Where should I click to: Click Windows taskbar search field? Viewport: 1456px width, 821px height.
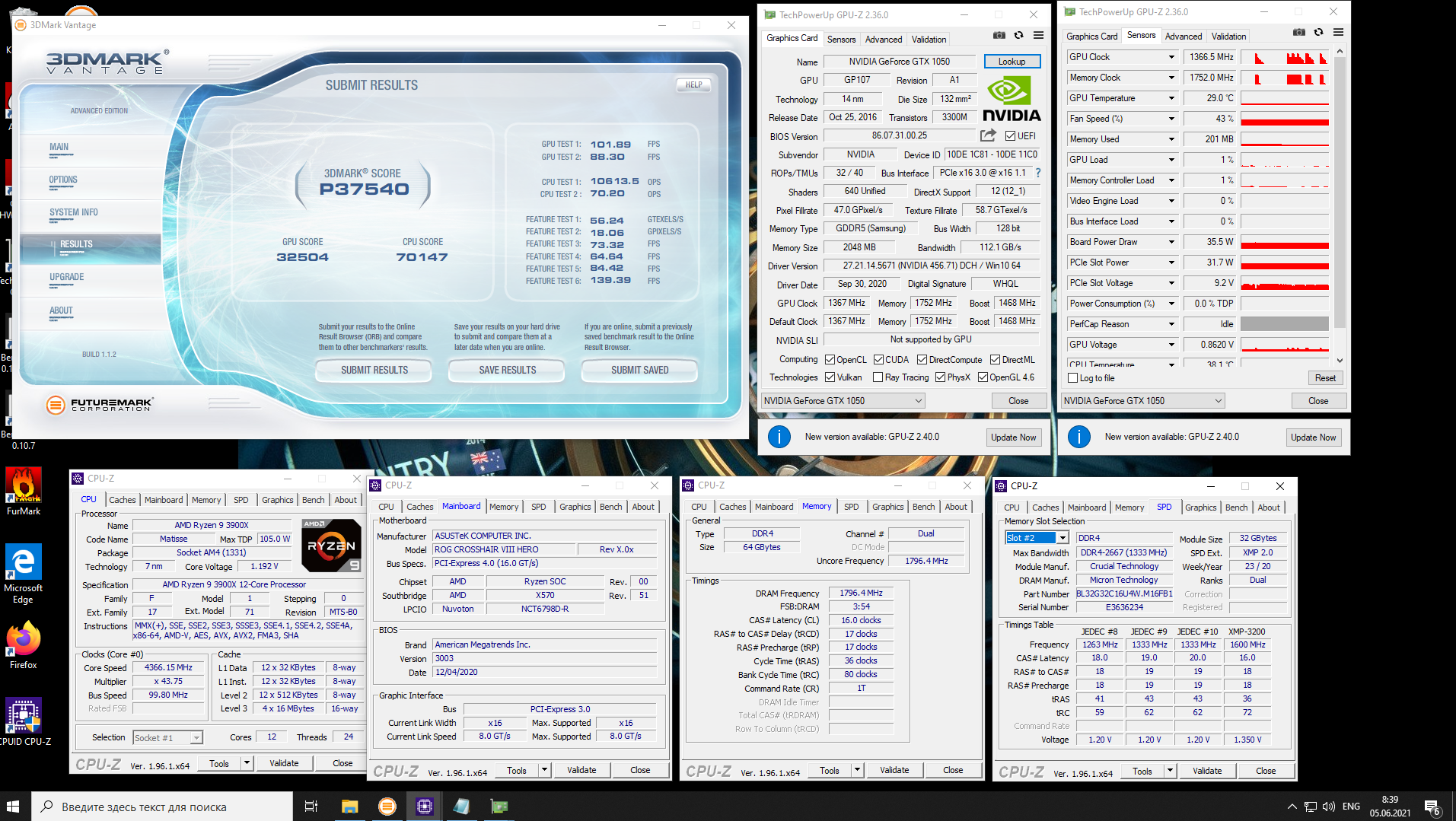(161, 807)
